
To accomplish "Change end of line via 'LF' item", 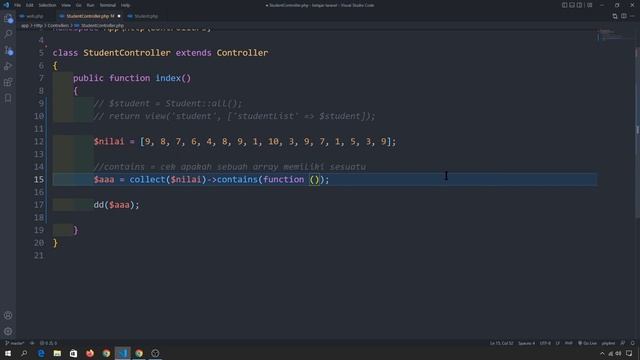I will coord(558,343).
